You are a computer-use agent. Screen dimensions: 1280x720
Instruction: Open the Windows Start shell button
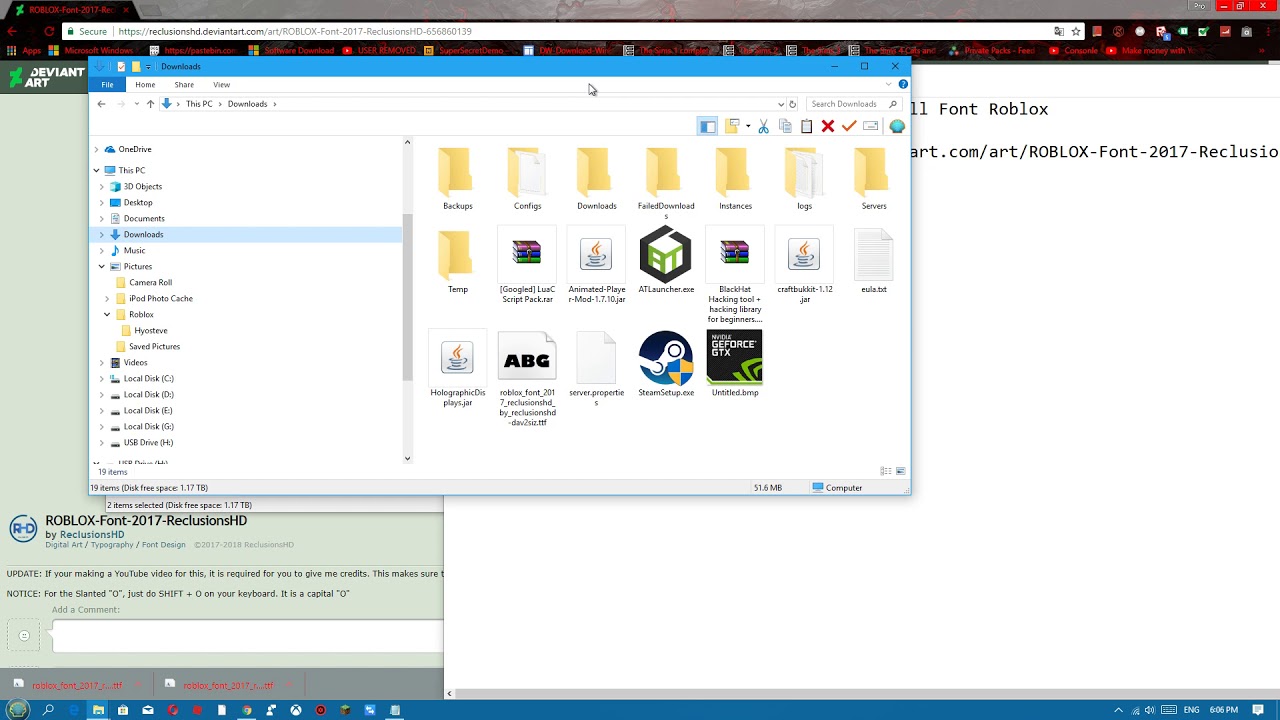pos(18,710)
